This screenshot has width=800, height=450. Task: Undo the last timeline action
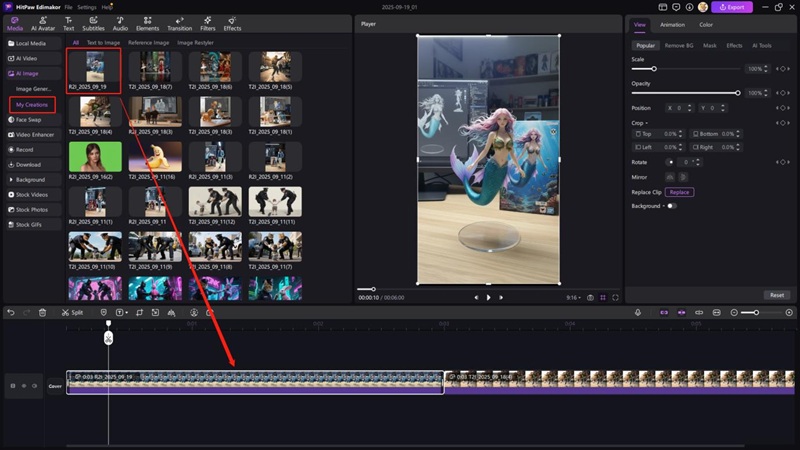tap(11, 312)
